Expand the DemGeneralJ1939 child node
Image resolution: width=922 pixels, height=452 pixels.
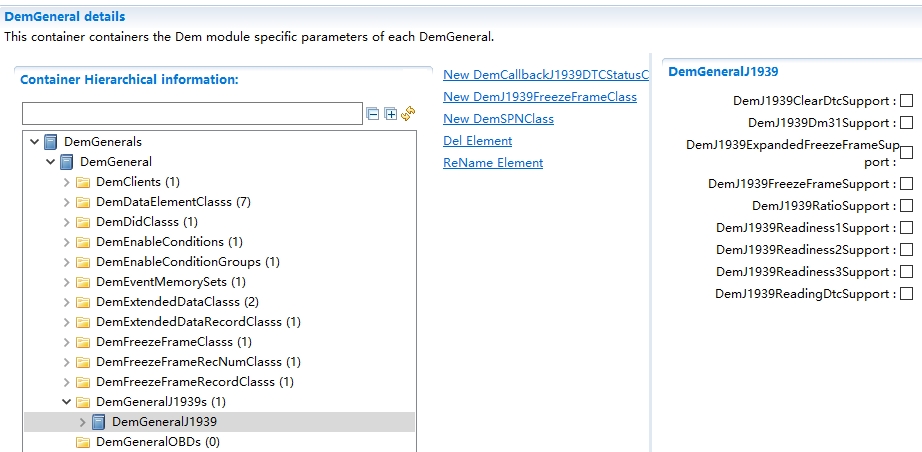pyautogui.click(x=83, y=422)
